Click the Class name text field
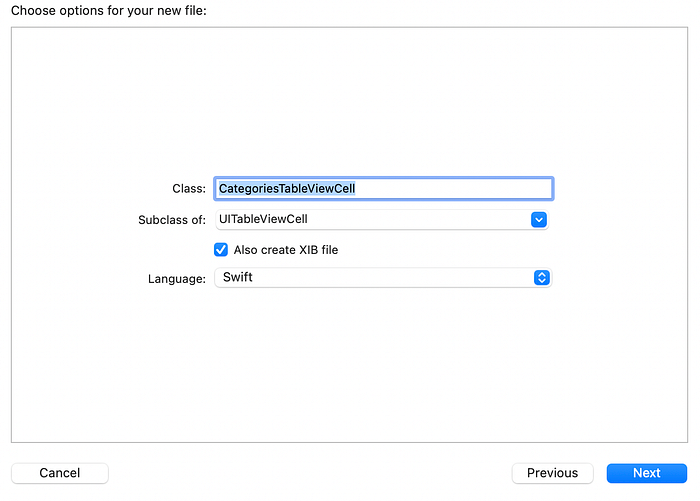The height and width of the screenshot is (501, 700). [383, 188]
